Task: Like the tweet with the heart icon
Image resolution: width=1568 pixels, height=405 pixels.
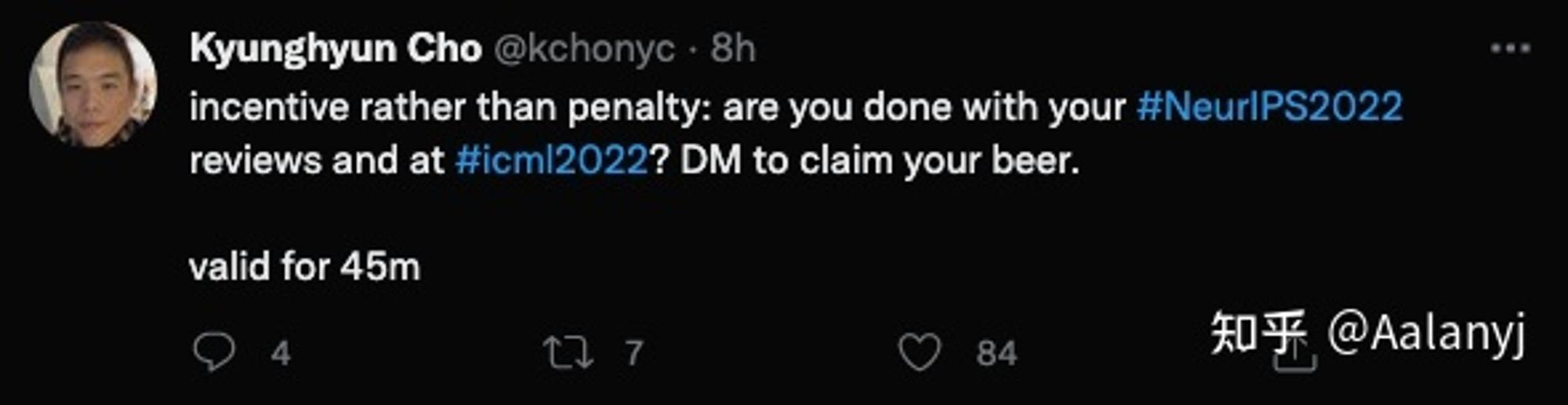Action: pyautogui.click(x=919, y=352)
